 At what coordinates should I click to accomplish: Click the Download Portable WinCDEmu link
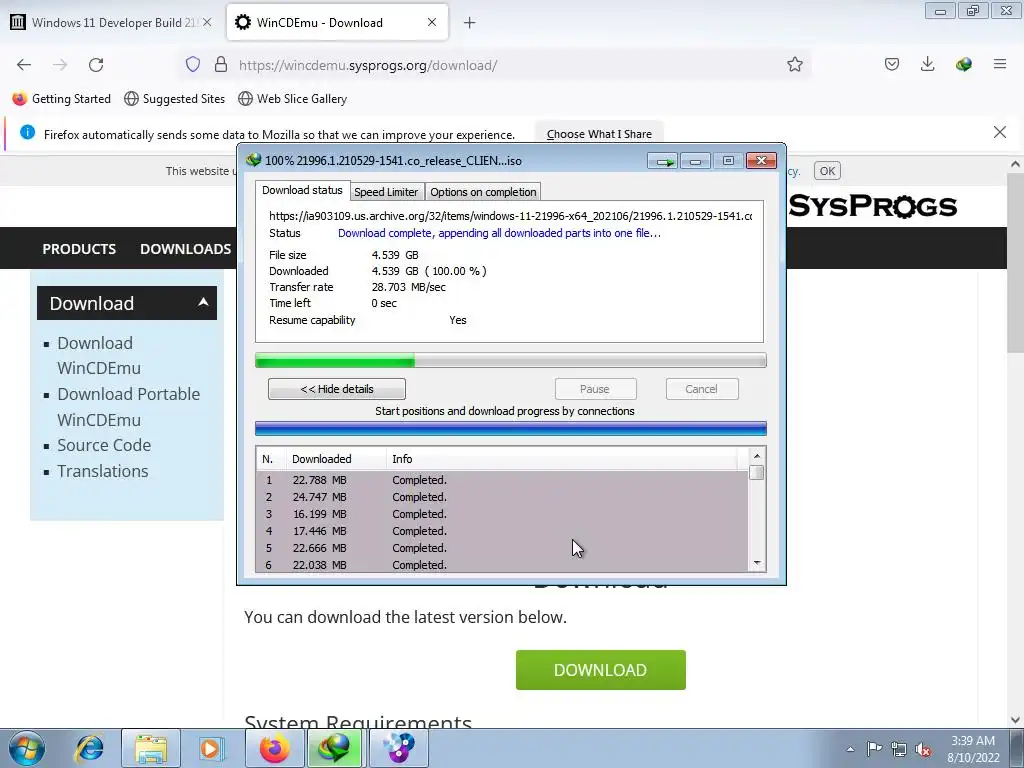point(129,406)
